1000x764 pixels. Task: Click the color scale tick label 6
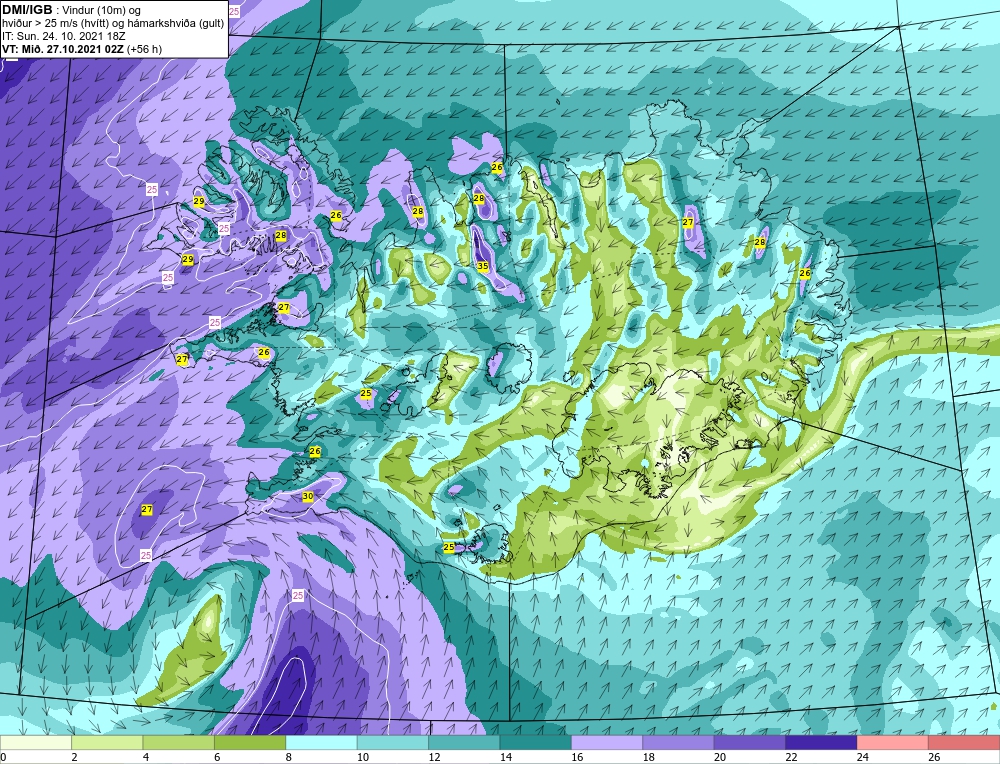[217, 757]
